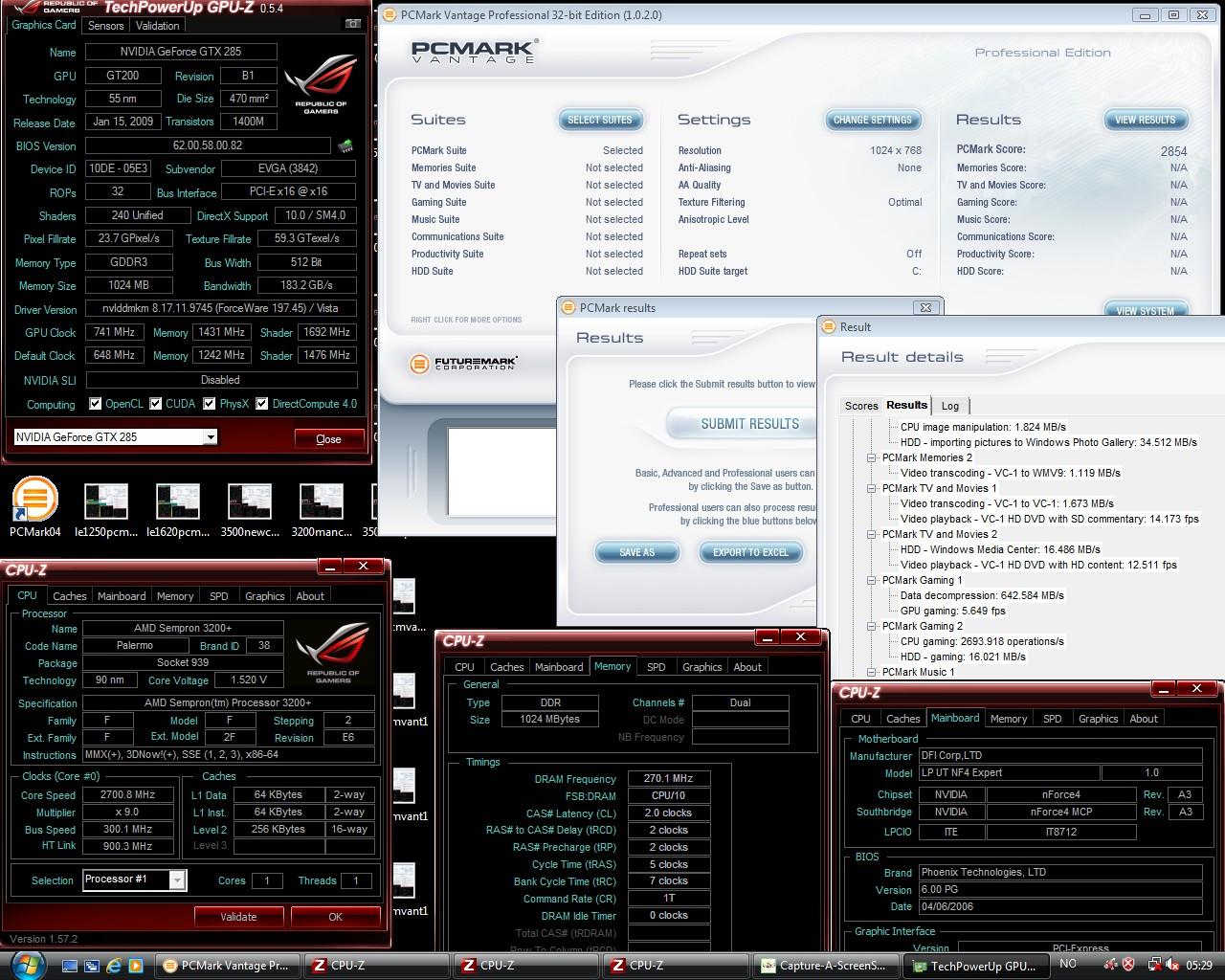1225x980 pixels.
Task: Switch to the Sensors tab in GPU-Z
Action: 106,26
